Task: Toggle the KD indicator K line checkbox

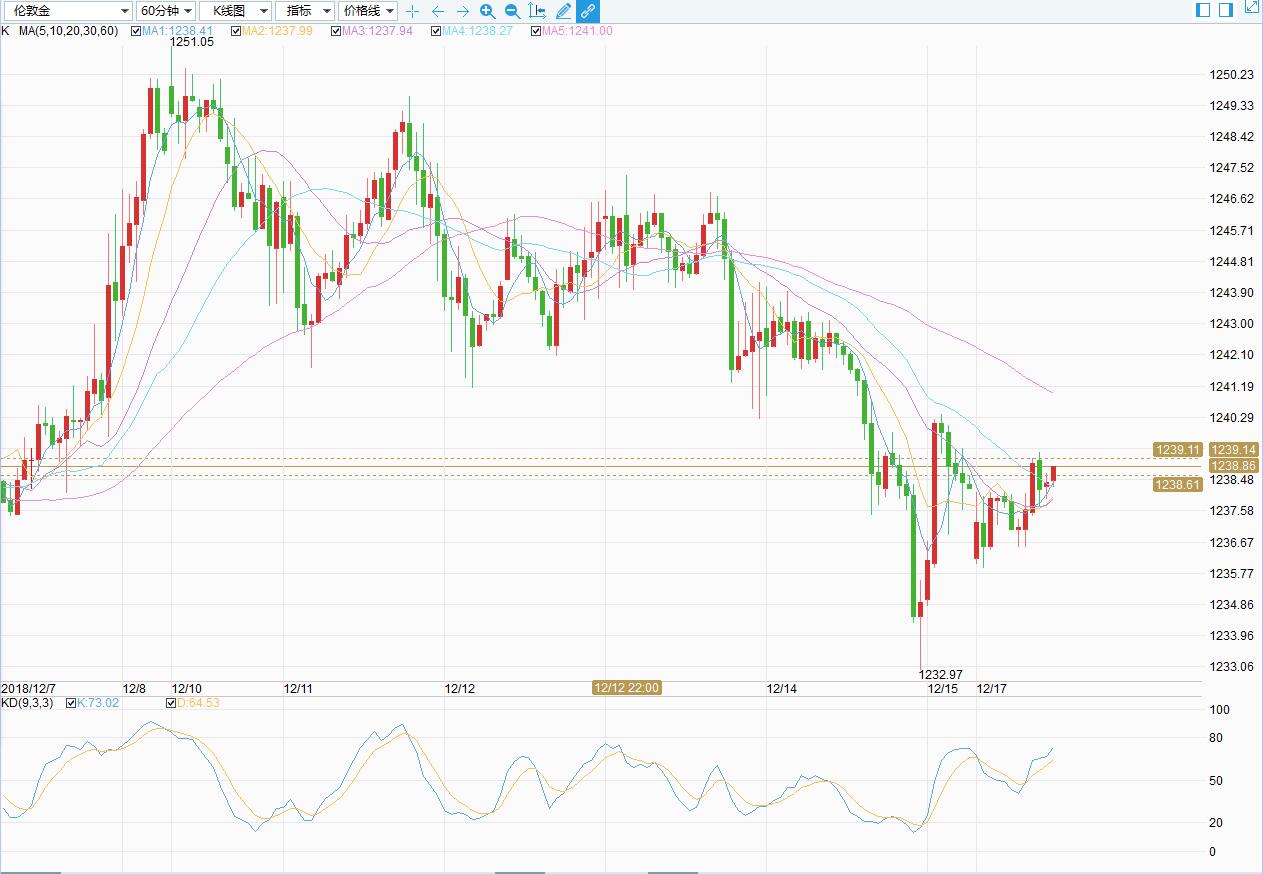Action: (x=71, y=703)
